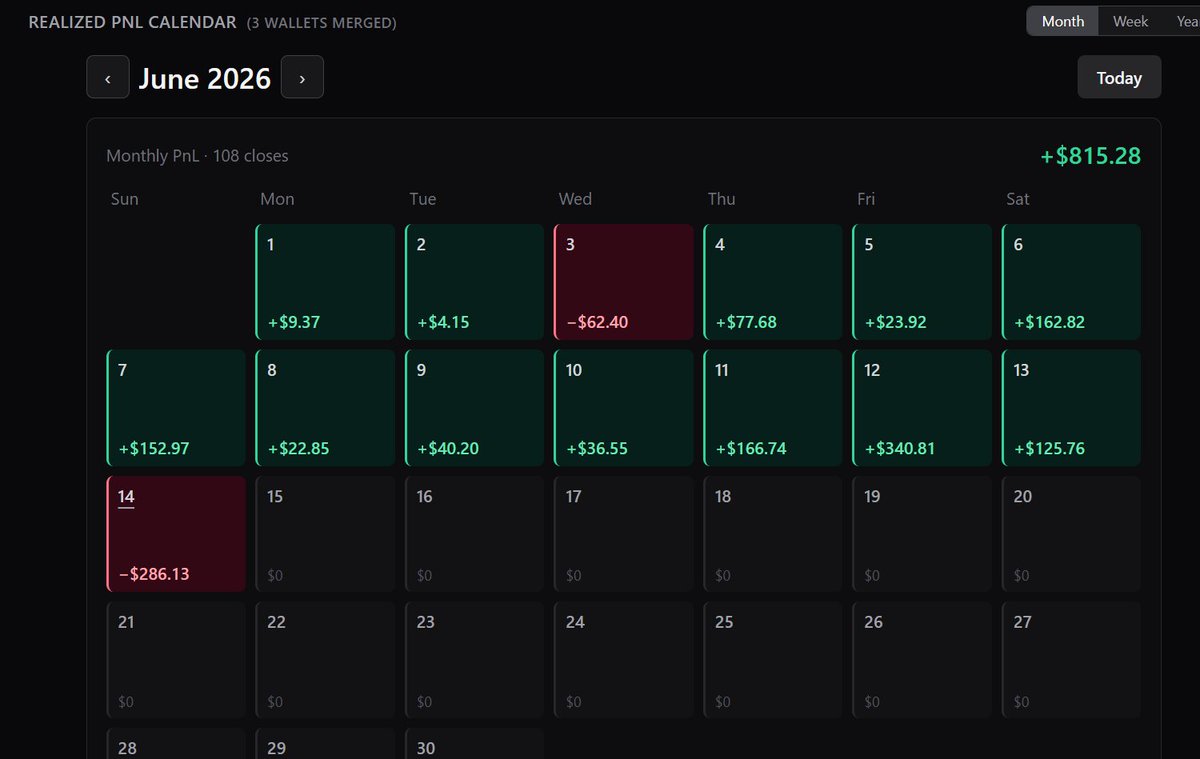The height and width of the screenshot is (759, 1200).
Task: Select the empty June 20 cell
Action: tap(1071, 534)
